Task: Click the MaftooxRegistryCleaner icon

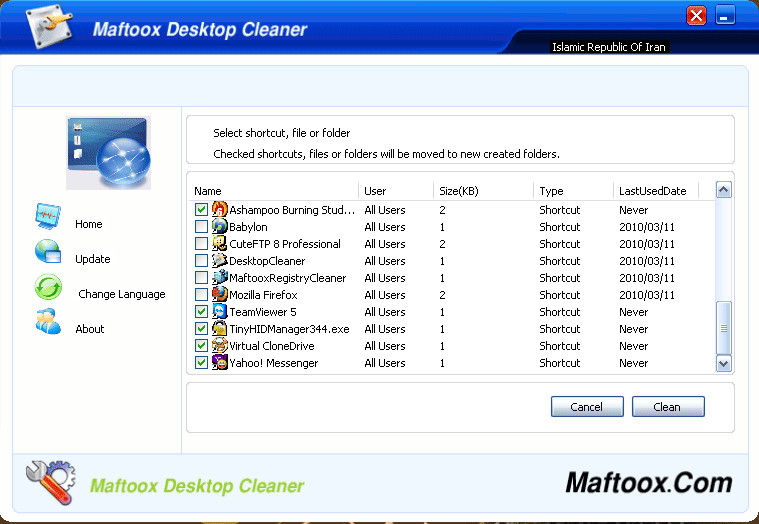Action: click(219, 277)
